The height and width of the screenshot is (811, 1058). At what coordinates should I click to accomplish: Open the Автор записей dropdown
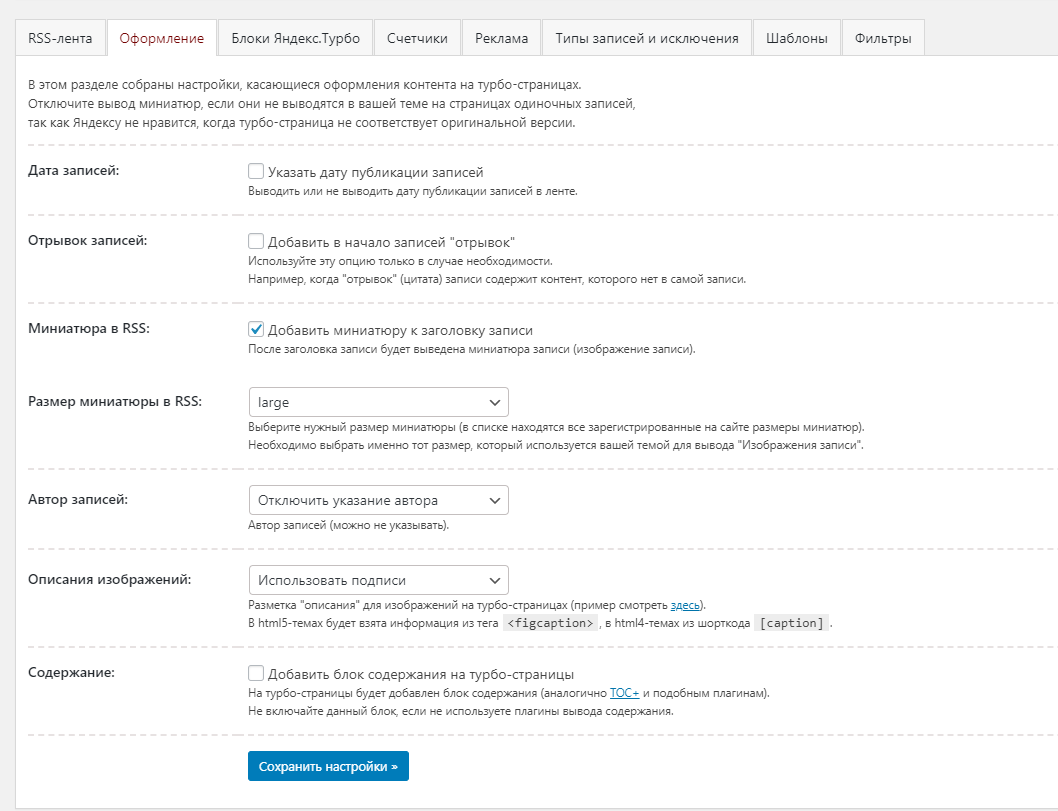pyautogui.click(x=378, y=500)
